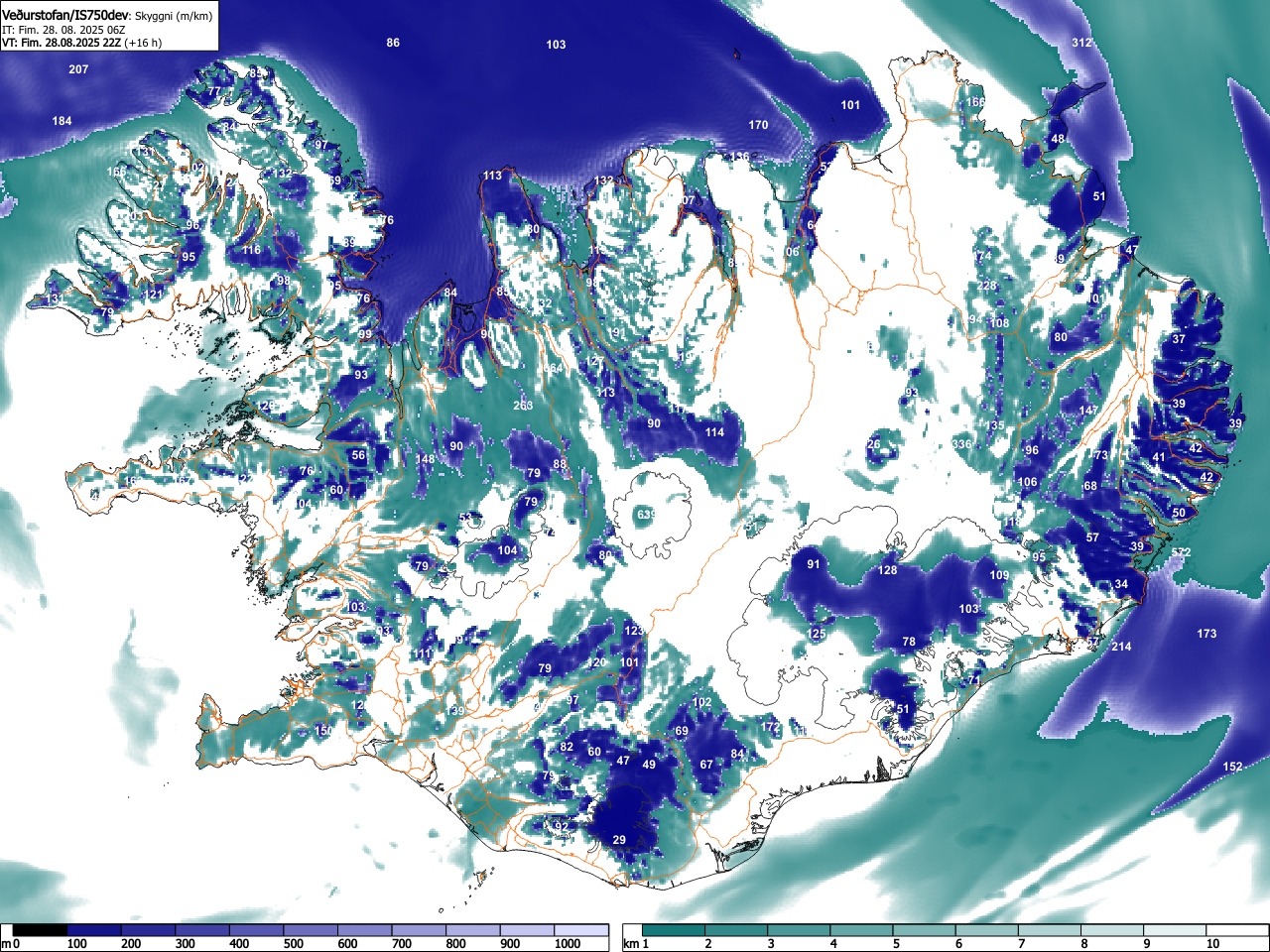Viewport: 1270px width, 952px height.
Task: Click the visibility value 29 on the south coast
Action: pos(619,840)
